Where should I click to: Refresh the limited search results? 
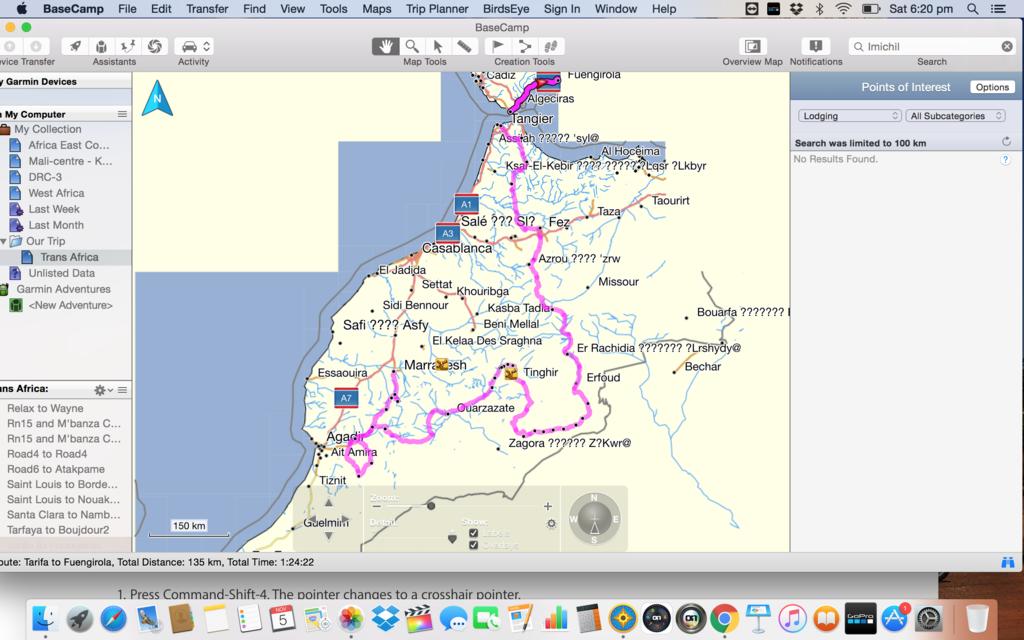(1006, 142)
